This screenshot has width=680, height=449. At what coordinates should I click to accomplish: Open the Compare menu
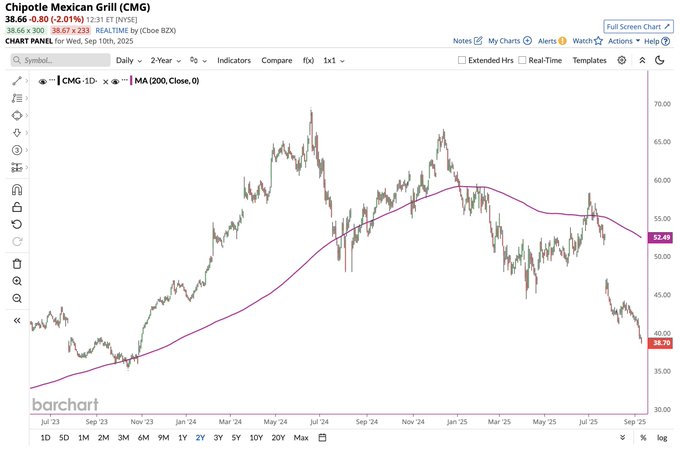[x=277, y=60]
